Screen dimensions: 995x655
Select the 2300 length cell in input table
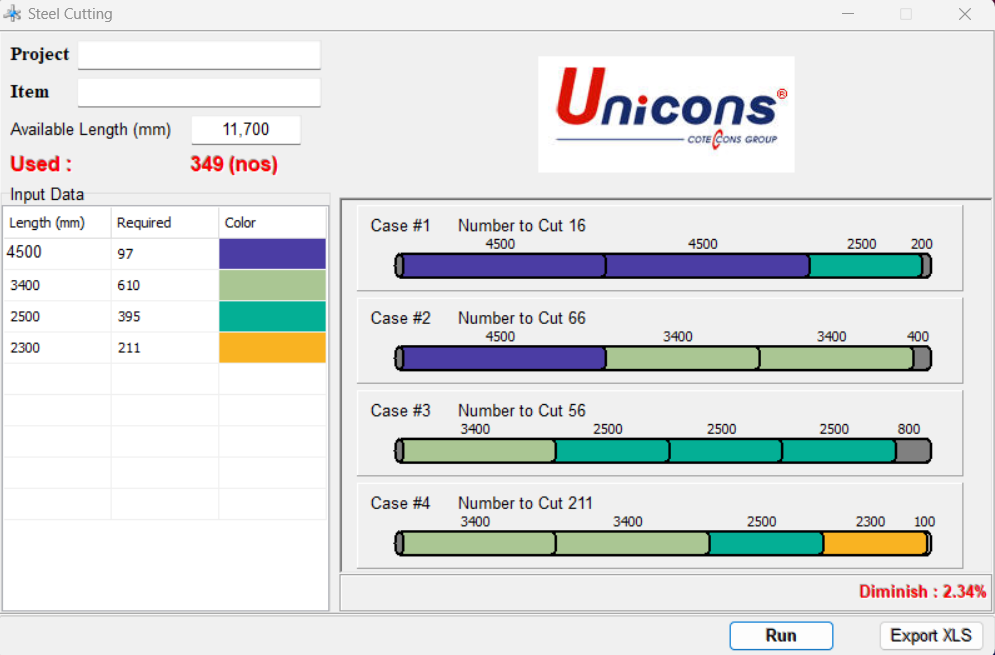[x=58, y=347]
